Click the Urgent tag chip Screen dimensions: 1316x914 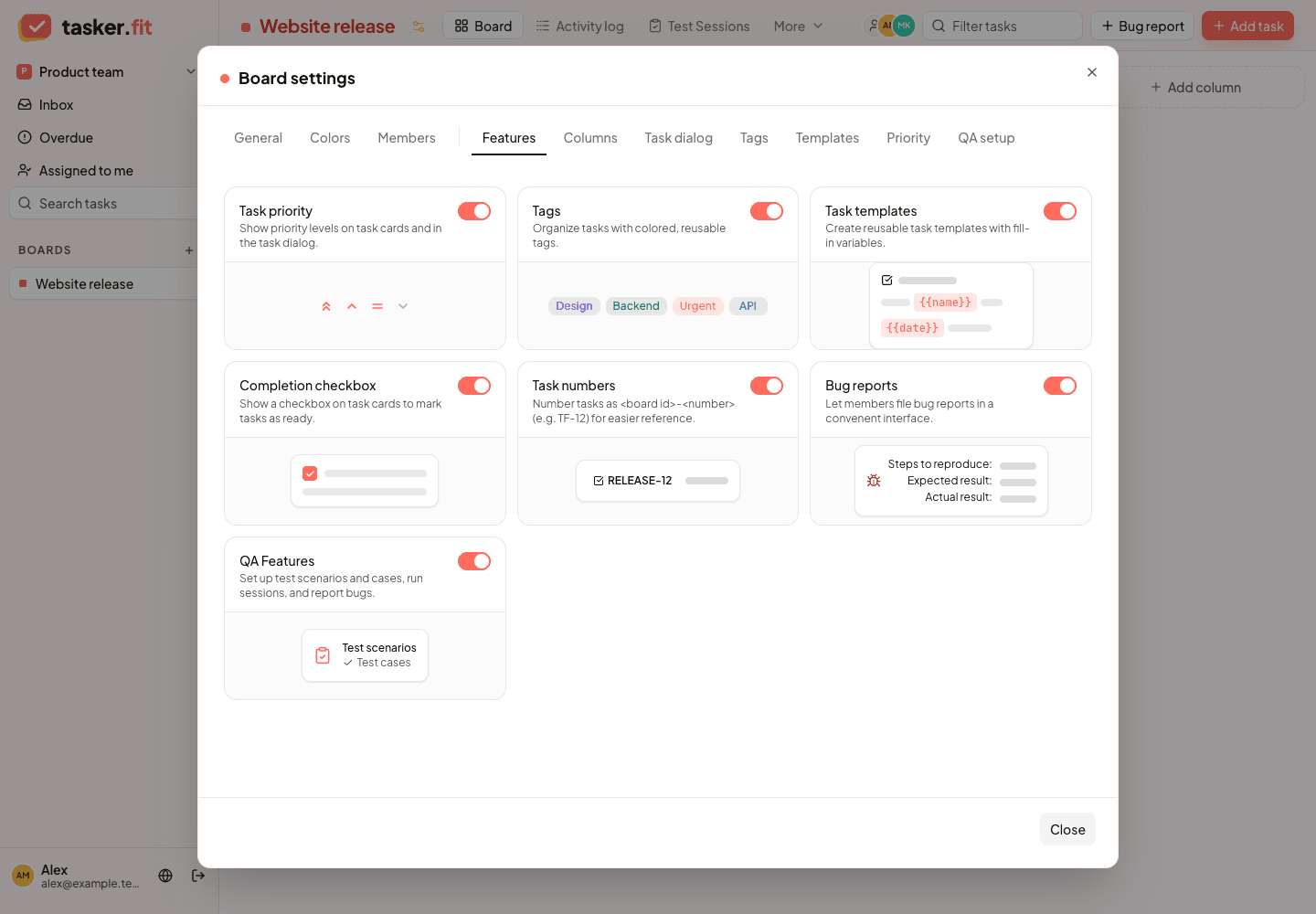(x=697, y=306)
